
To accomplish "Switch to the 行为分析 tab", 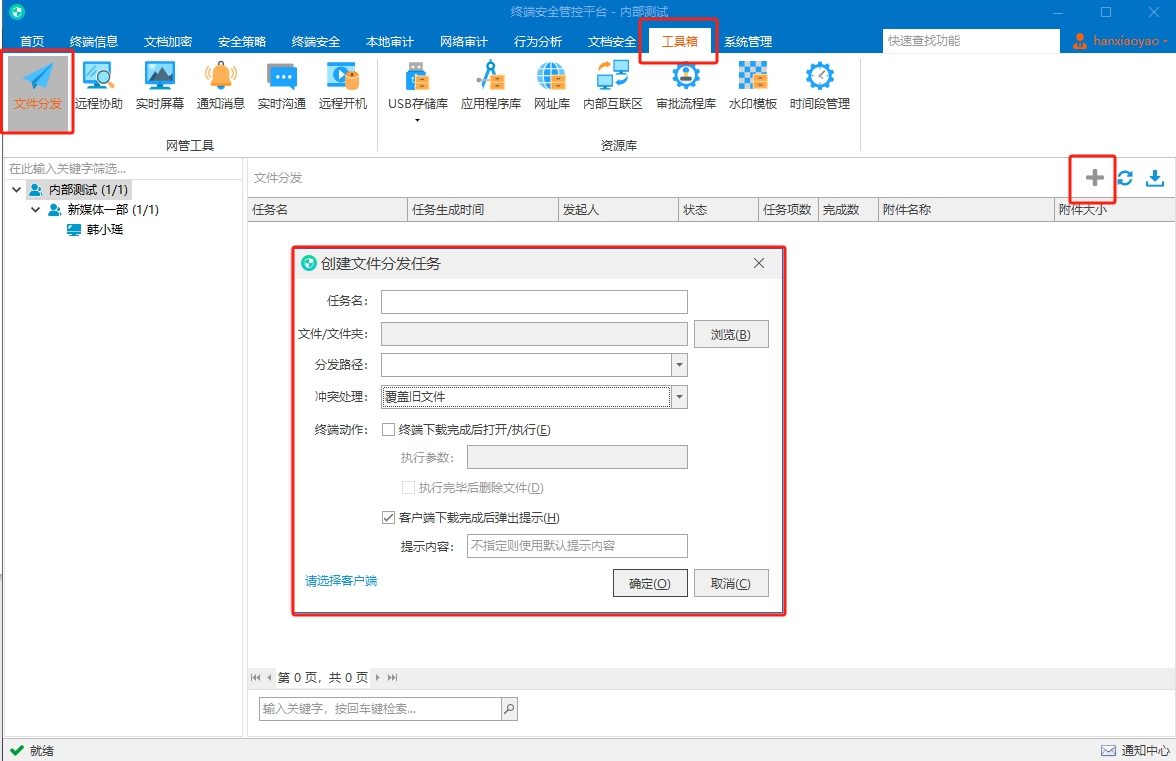I will tap(538, 41).
